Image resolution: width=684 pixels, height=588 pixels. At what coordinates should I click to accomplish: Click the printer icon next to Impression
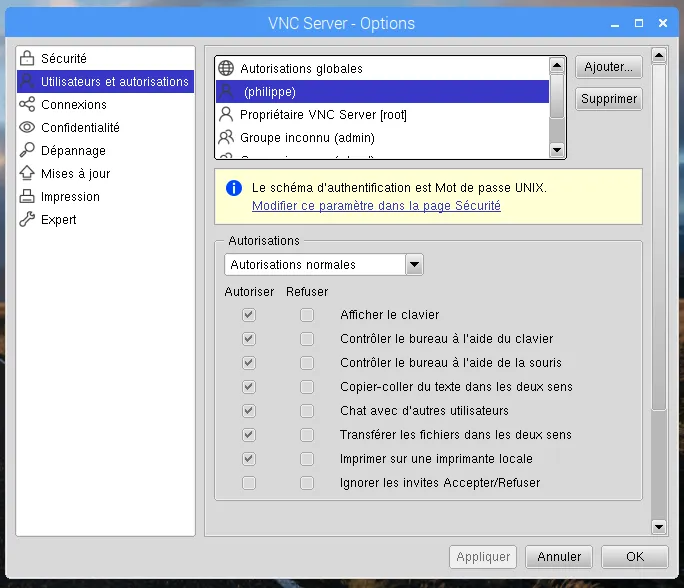point(27,196)
